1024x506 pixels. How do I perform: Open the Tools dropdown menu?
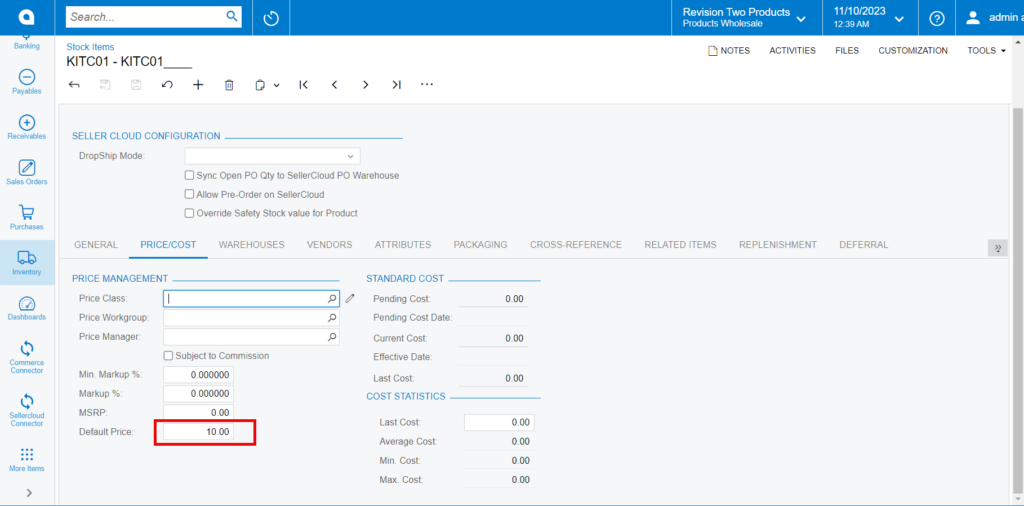click(986, 50)
